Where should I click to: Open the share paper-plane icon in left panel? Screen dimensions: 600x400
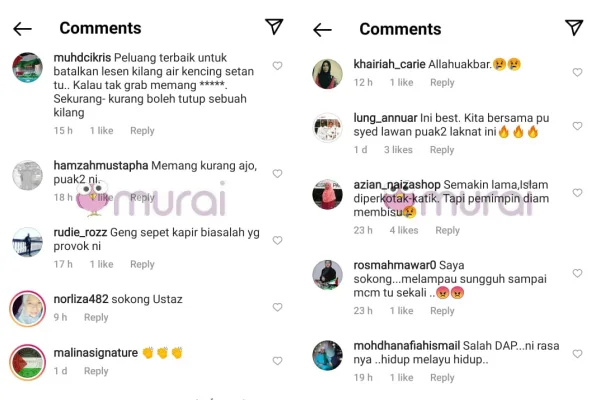tap(274, 26)
